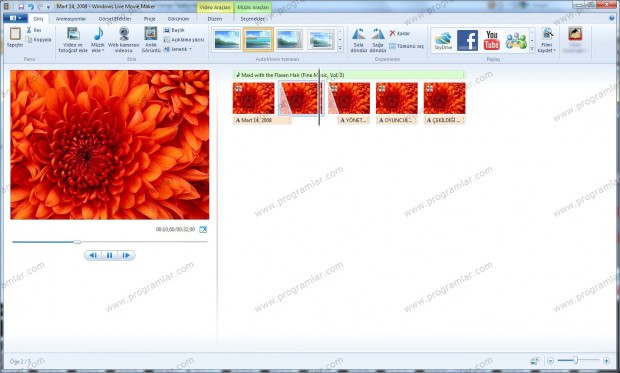
Task: Select the OYUNCUL... caption strip
Action: [x=397, y=120]
